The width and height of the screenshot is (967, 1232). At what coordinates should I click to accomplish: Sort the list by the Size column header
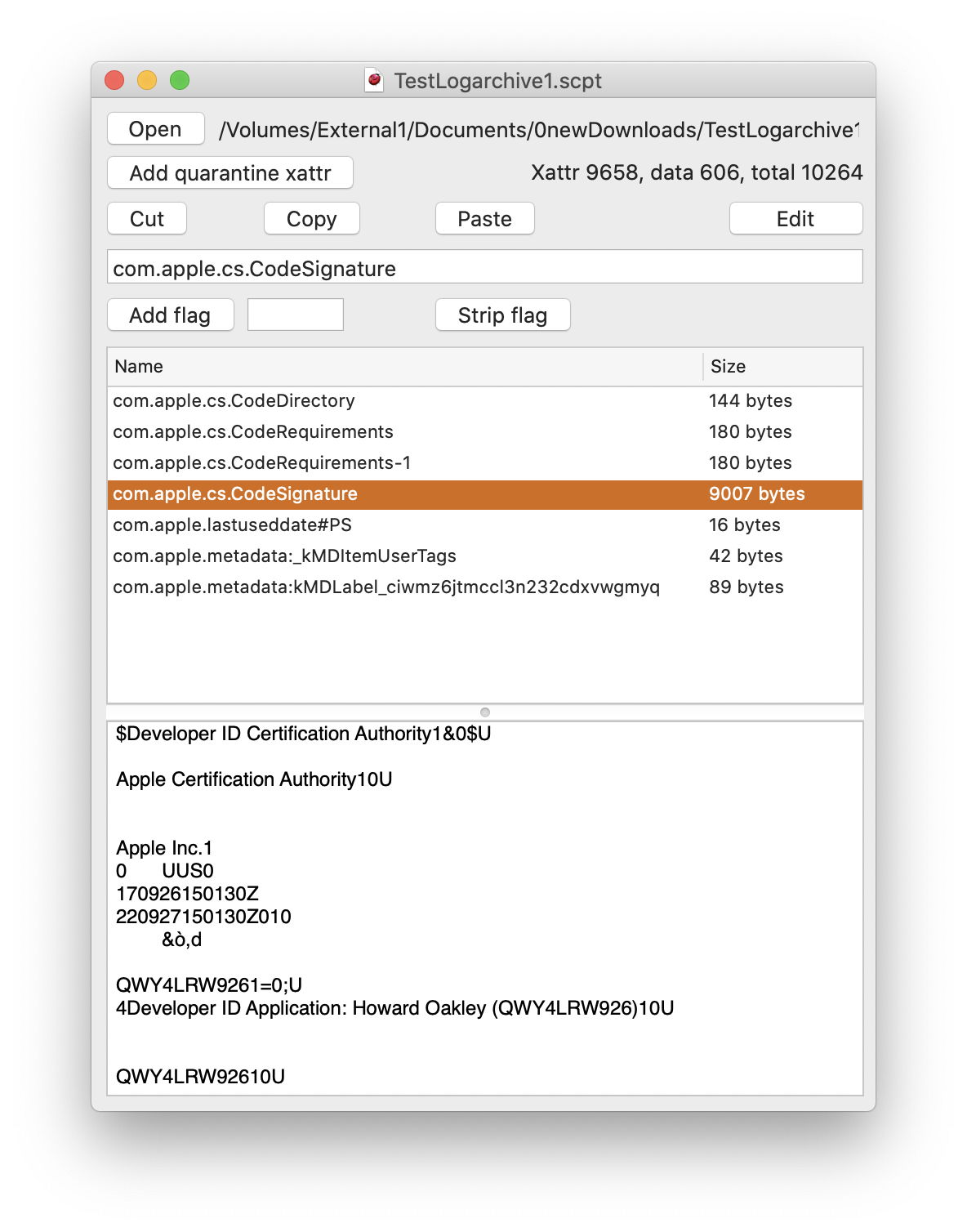pos(726,366)
